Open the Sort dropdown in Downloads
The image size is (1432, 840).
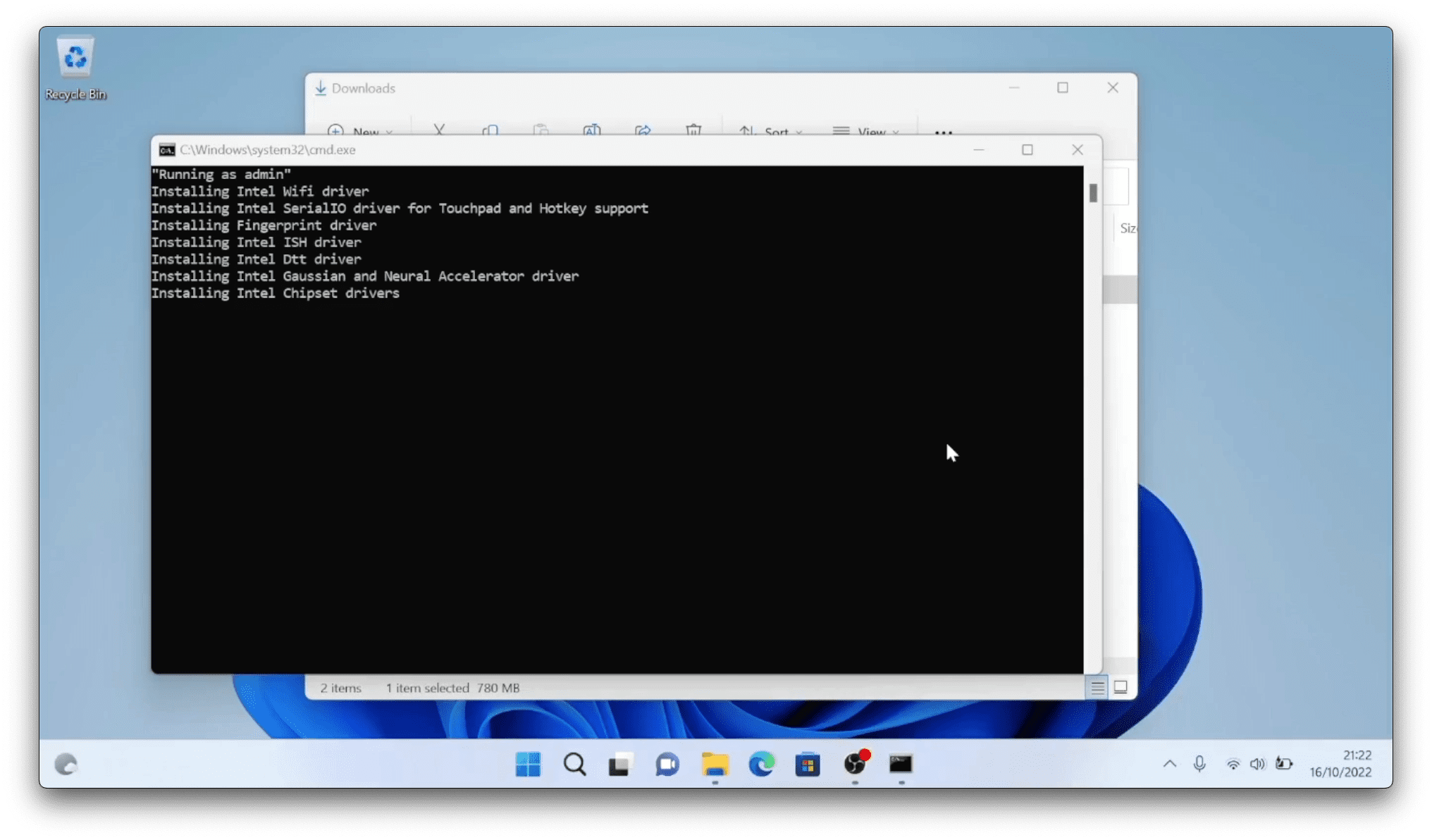click(x=770, y=131)
